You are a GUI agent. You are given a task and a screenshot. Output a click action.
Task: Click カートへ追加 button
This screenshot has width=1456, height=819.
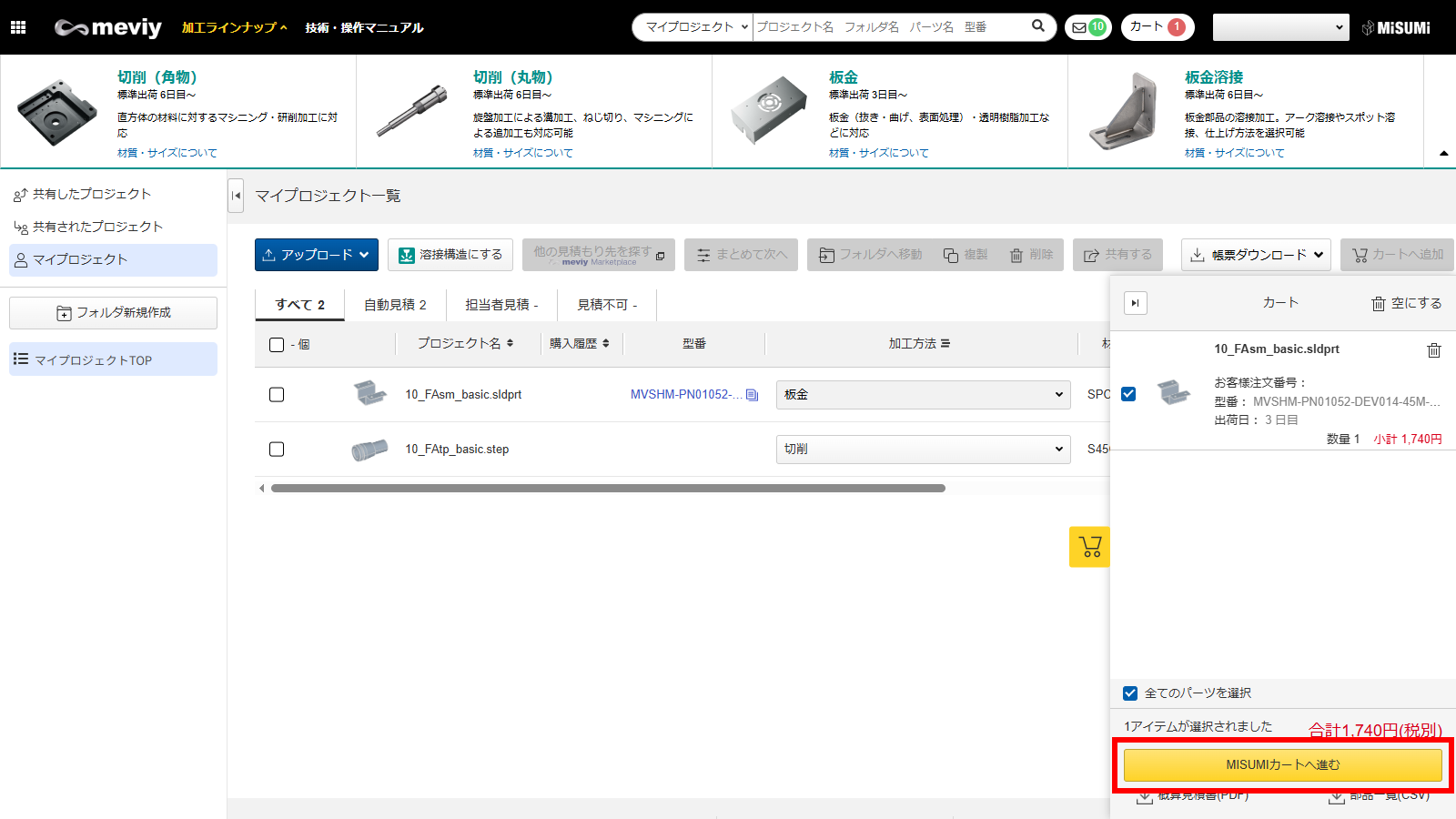tap(1397, 255)
